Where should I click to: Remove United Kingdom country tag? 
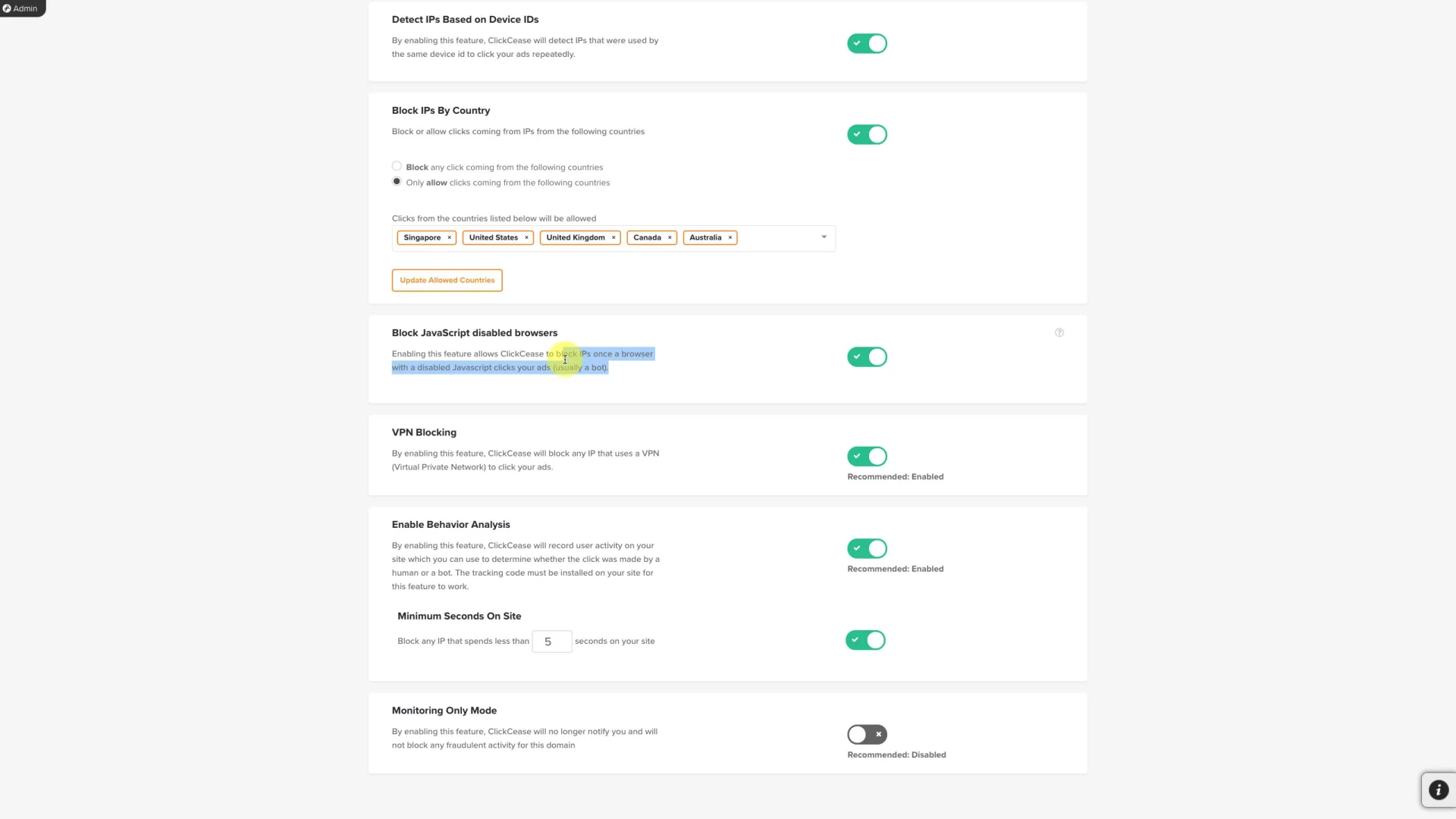pos(613,238)
